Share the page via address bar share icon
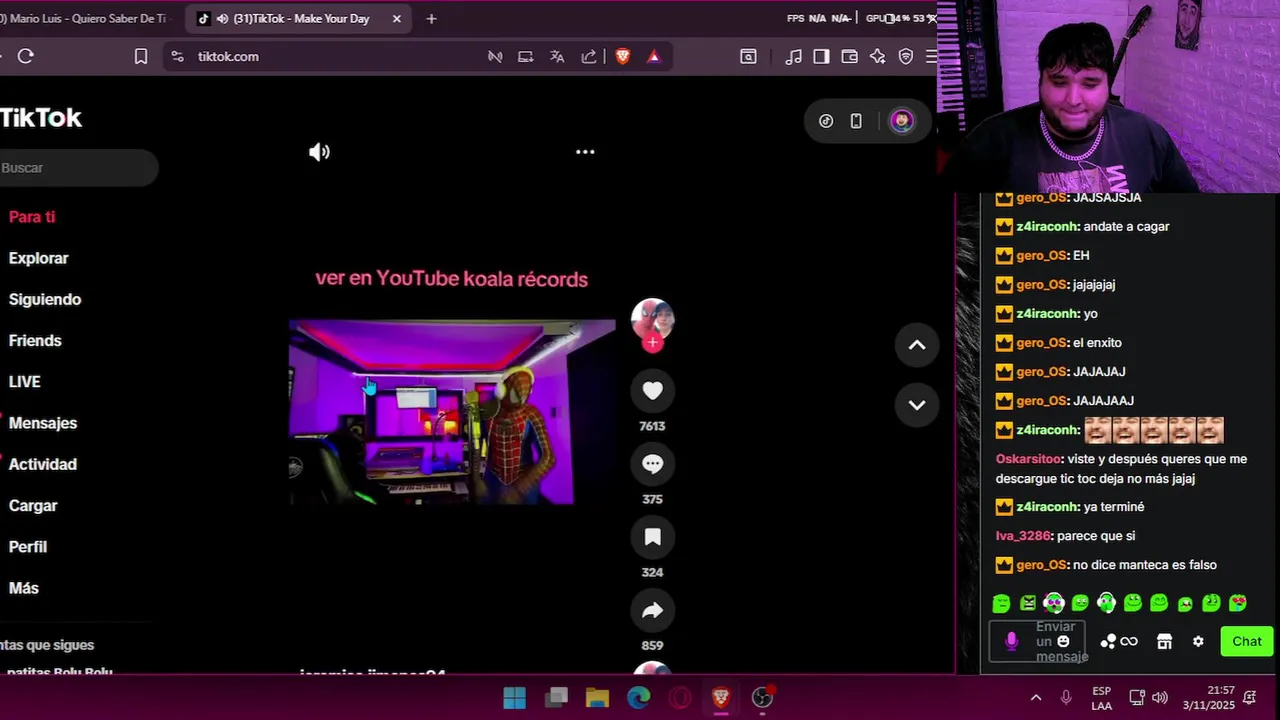Image resolution: width=1280 pixels, height=720 pixels. coord(589,57)
